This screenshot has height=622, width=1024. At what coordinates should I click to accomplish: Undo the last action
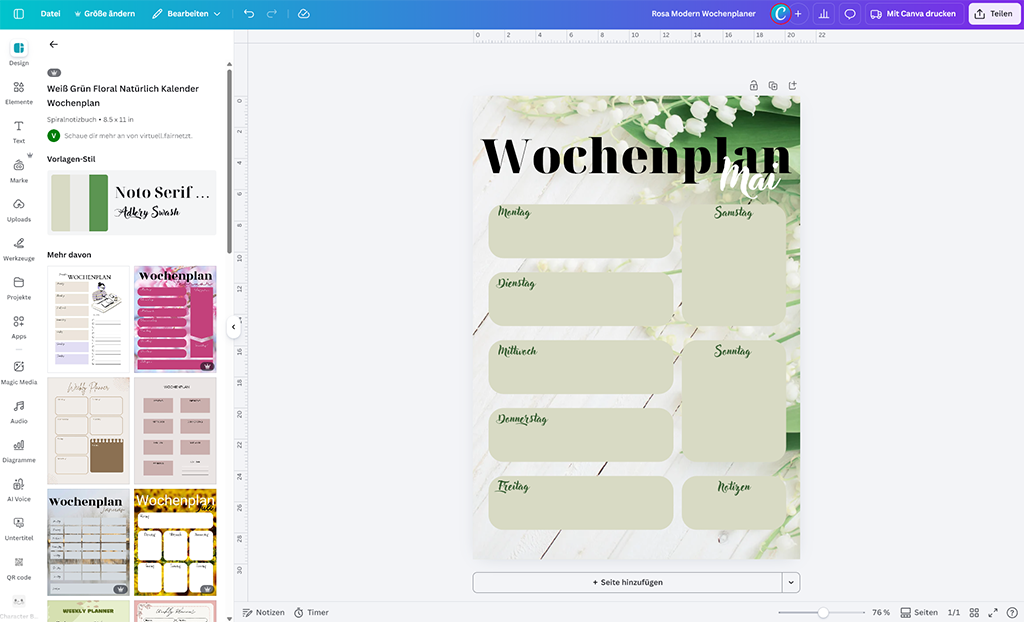[249, 14]
